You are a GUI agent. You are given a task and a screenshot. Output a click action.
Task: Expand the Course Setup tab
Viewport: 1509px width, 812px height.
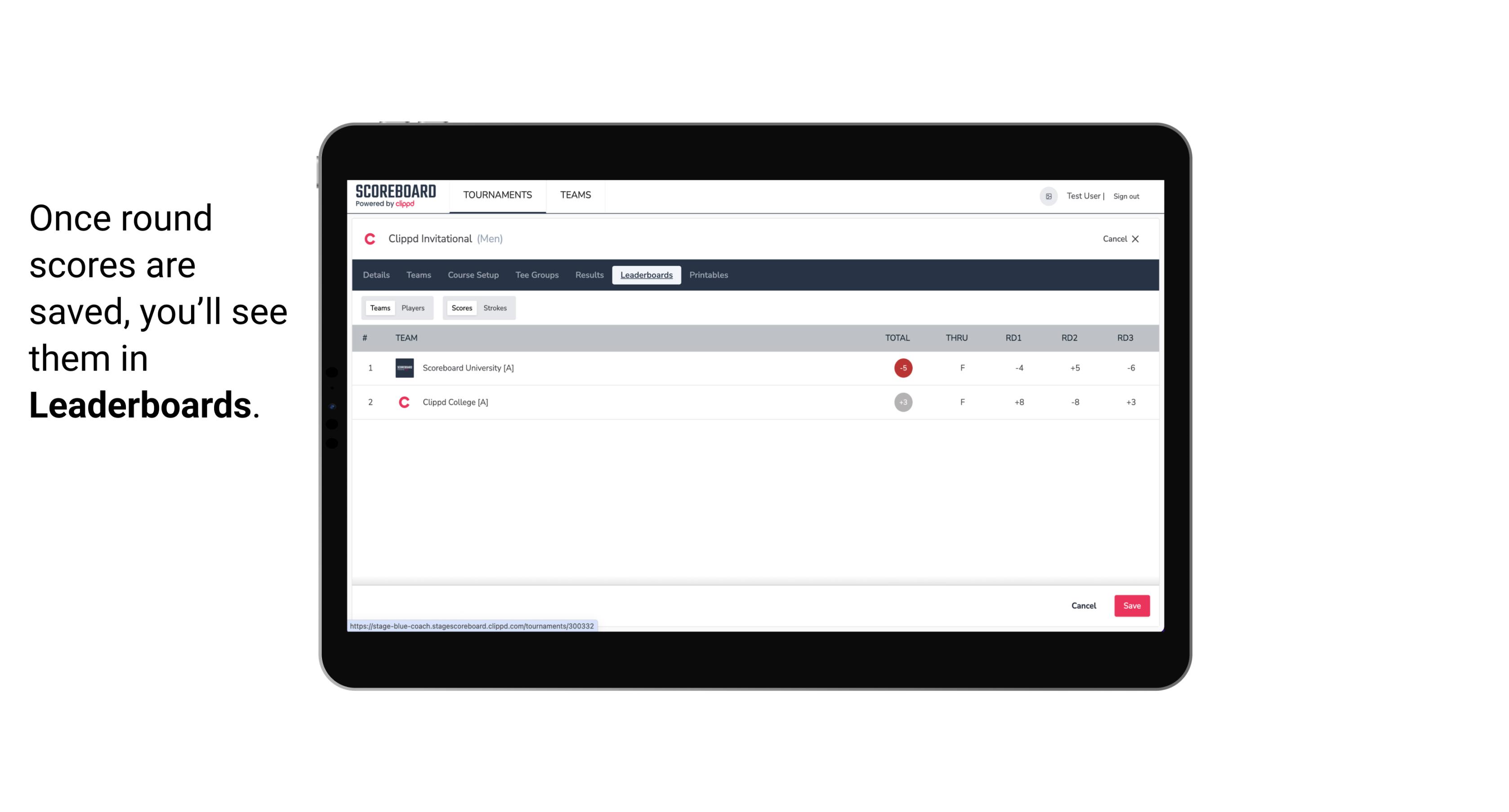pos(472,275)
